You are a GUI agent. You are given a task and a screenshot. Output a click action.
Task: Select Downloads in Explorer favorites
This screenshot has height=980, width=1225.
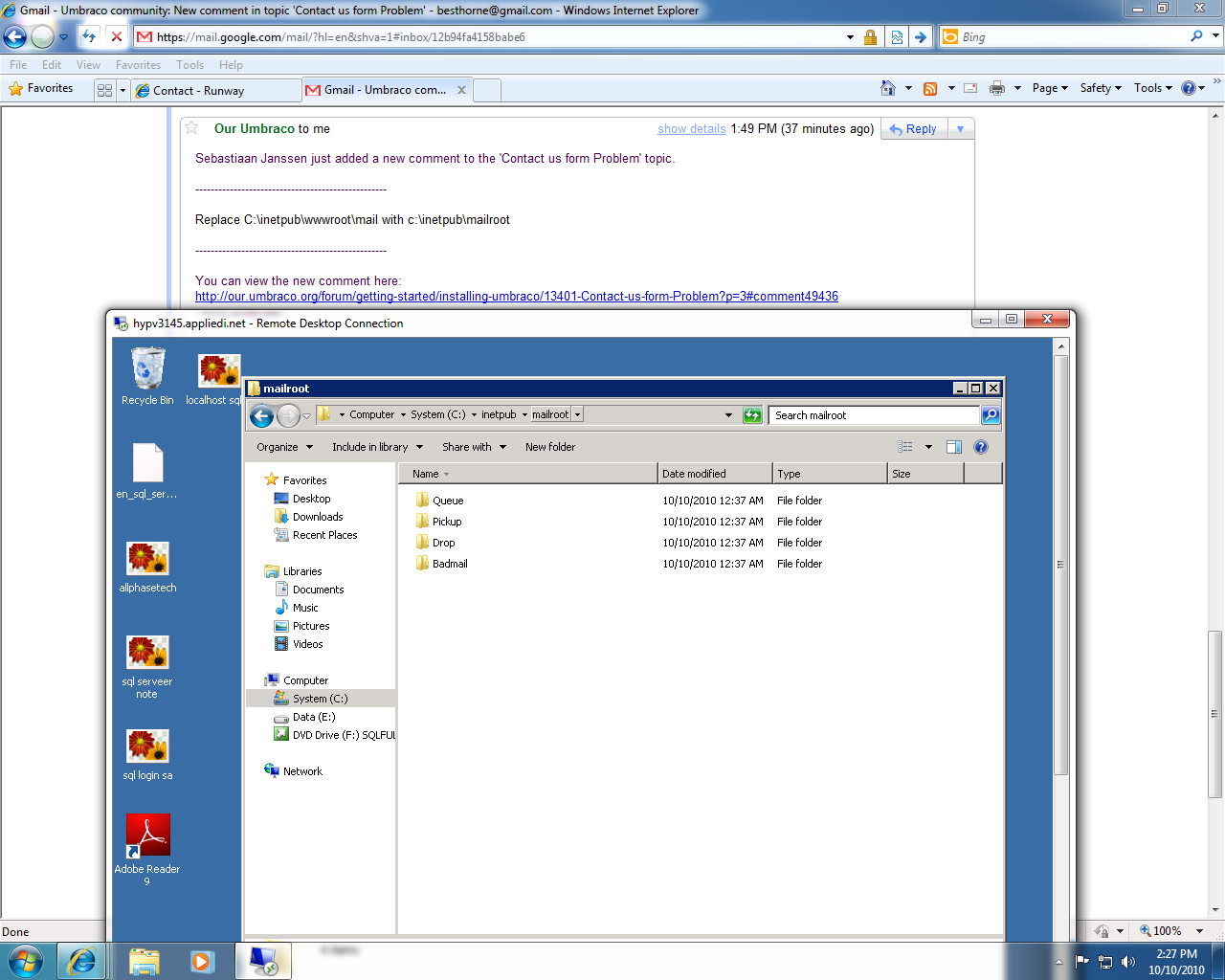318,517
